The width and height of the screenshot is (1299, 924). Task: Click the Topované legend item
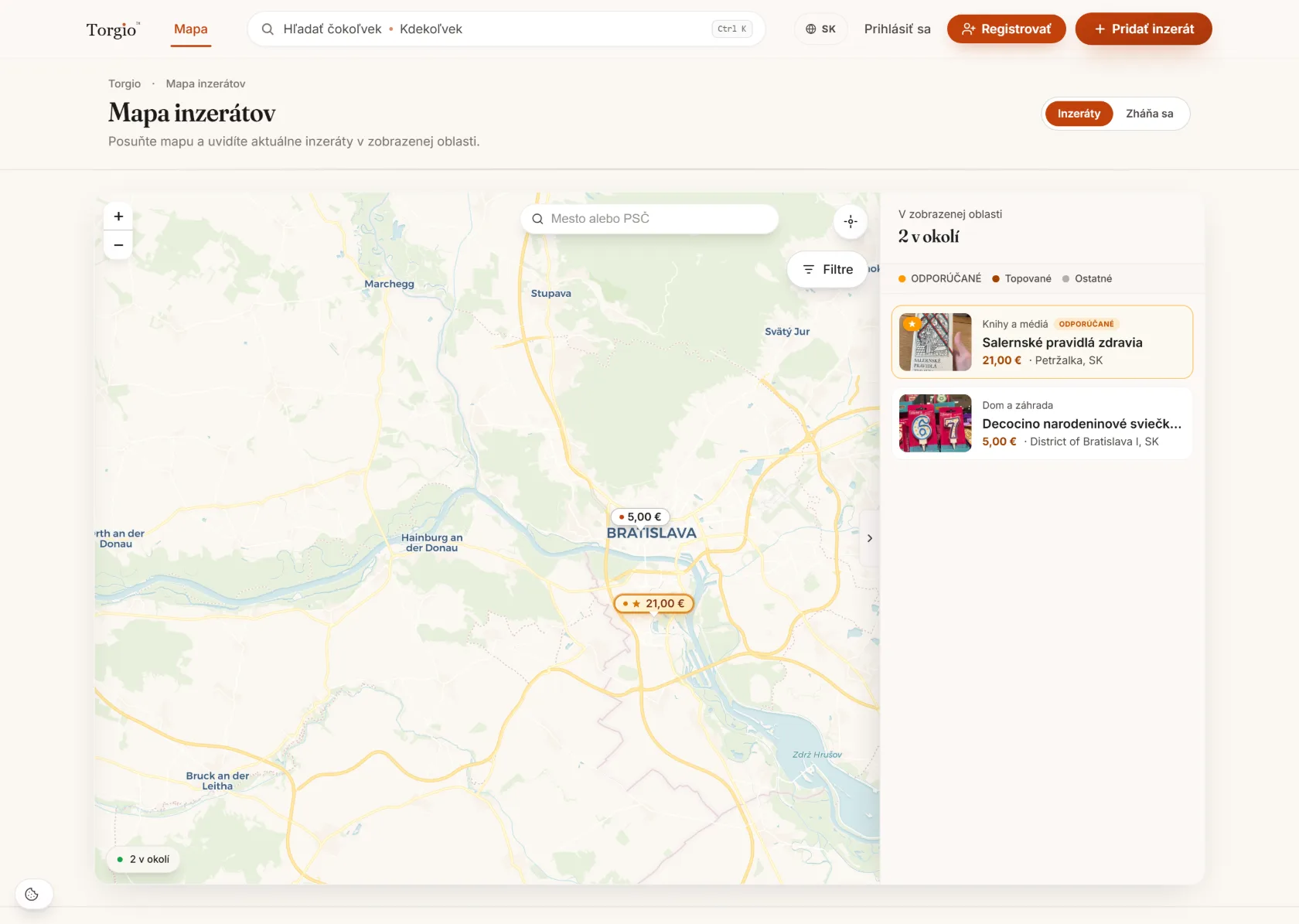coord(1022,278)
